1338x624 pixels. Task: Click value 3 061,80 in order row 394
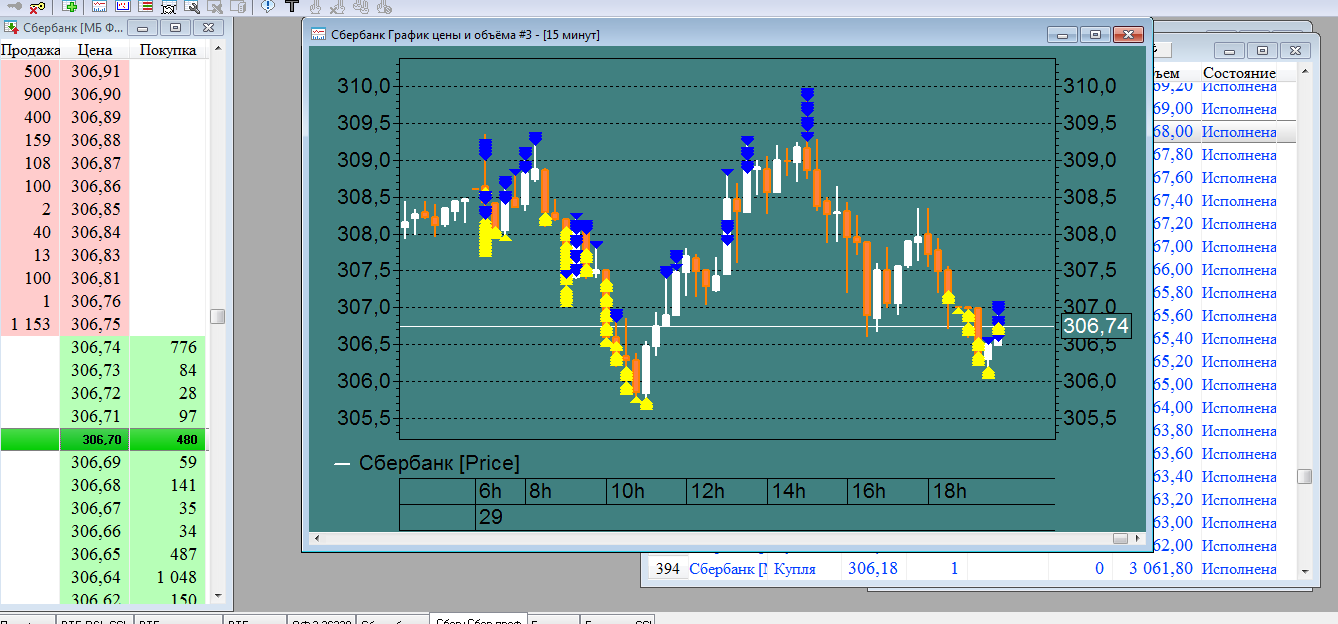pyautogui.click(x=1160, y=568)
